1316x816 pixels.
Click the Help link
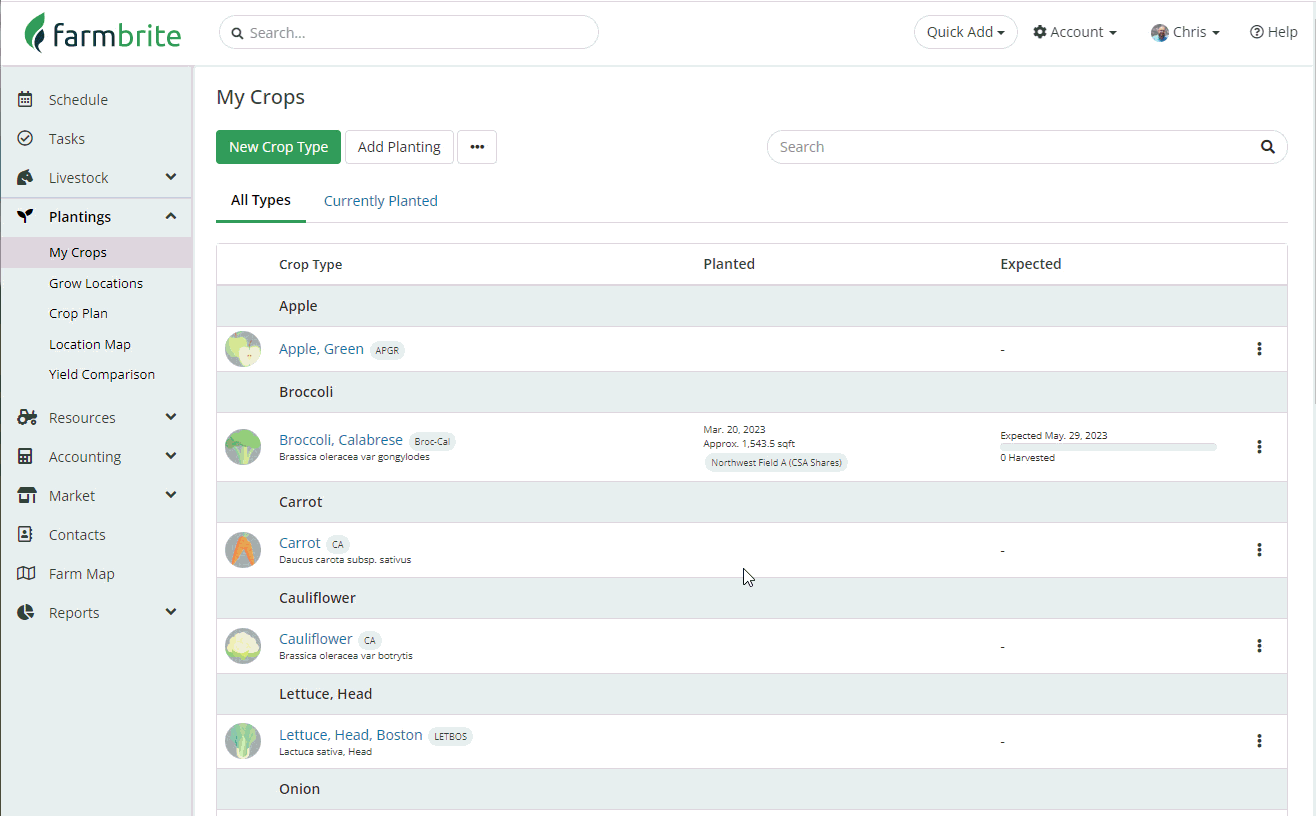click(x=1274, y=32)
